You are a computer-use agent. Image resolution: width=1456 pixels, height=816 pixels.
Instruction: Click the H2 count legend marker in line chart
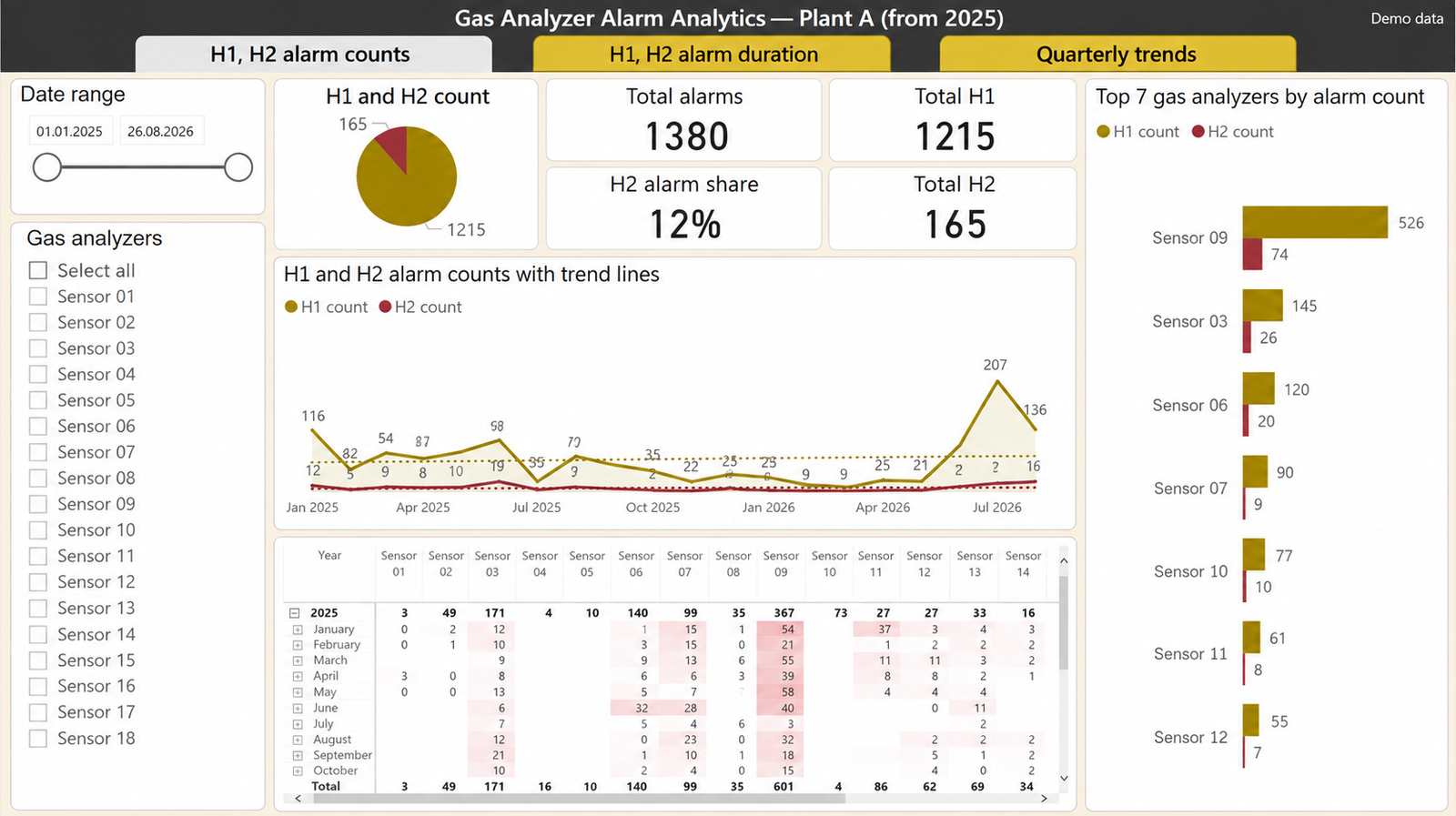[x=386, y=307]
